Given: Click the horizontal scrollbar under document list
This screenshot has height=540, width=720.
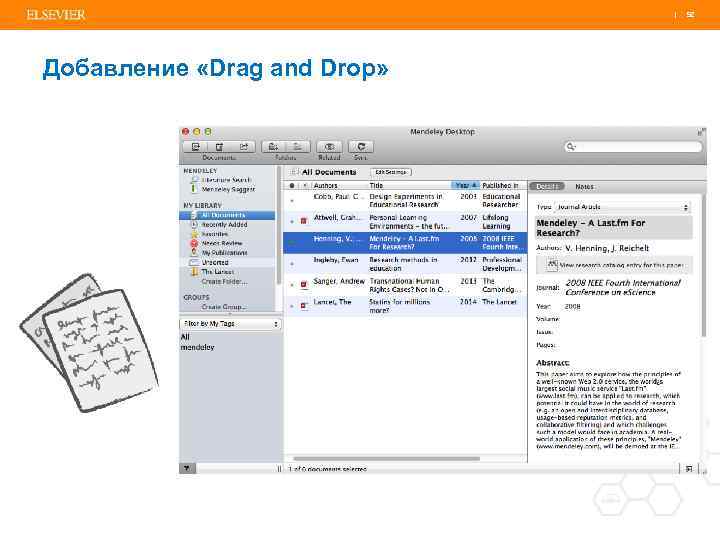Looking at the screenshot, I should pyautogui.click(x=387, y=458).
